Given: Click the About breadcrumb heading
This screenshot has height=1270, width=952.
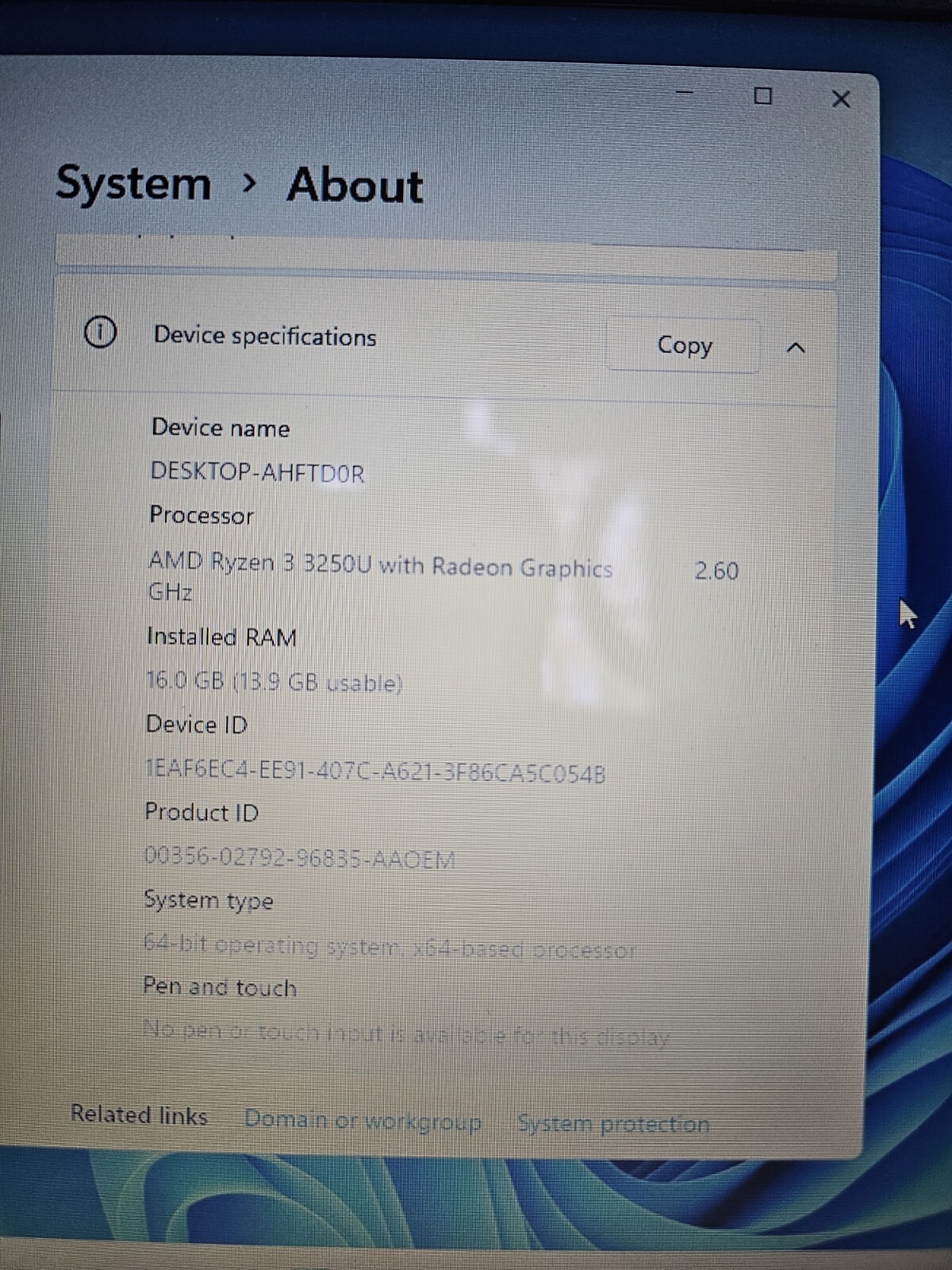Looking at the screenshot, I should [355, 186].
